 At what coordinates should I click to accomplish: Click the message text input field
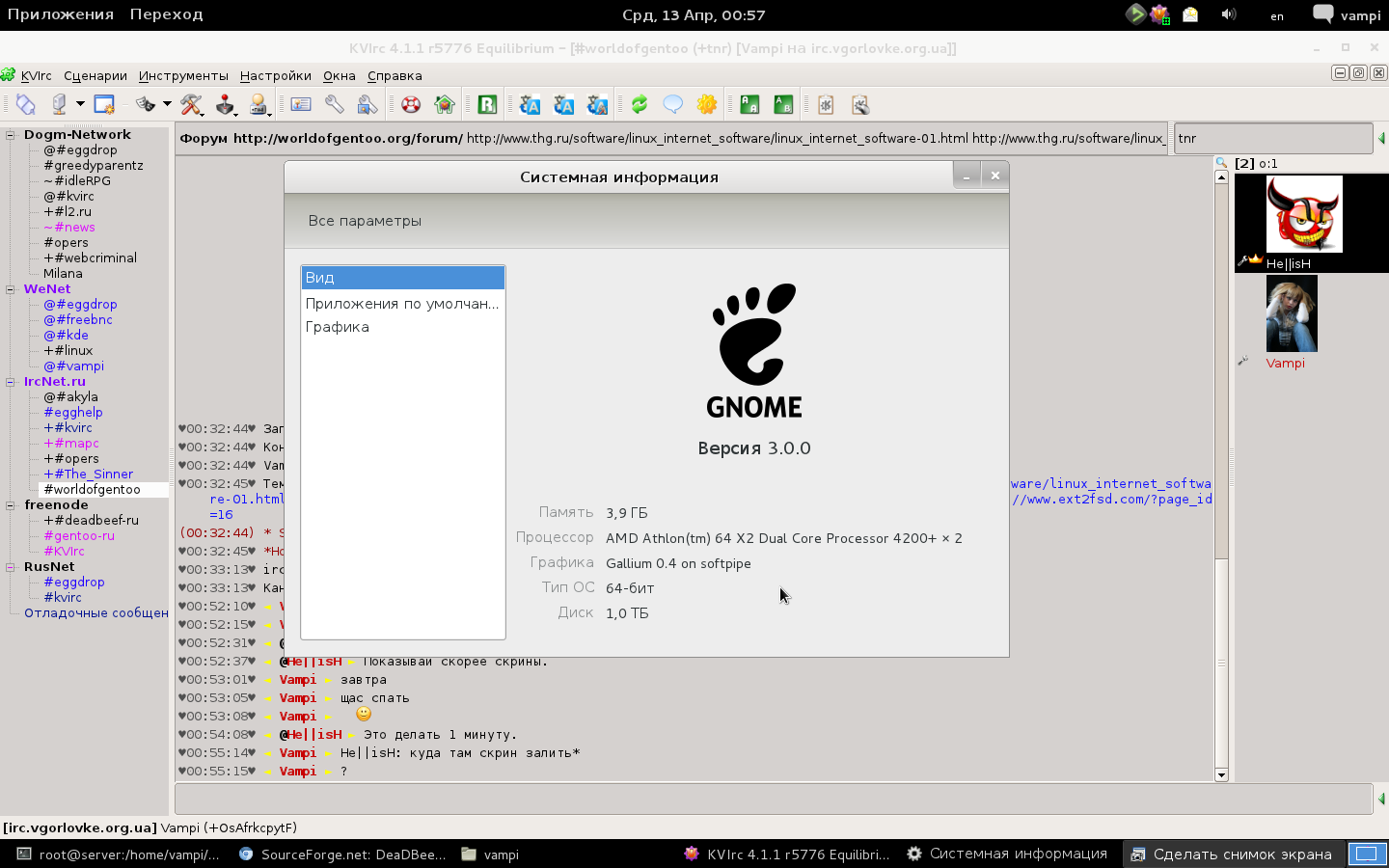coord(774,799)
